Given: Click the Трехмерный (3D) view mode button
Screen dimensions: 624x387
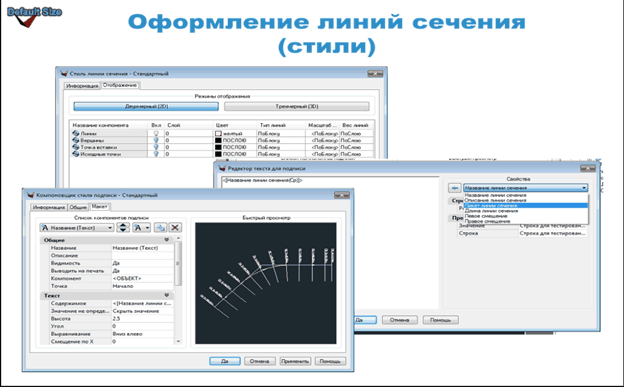Looking at the screenshot, I should 297,106.
